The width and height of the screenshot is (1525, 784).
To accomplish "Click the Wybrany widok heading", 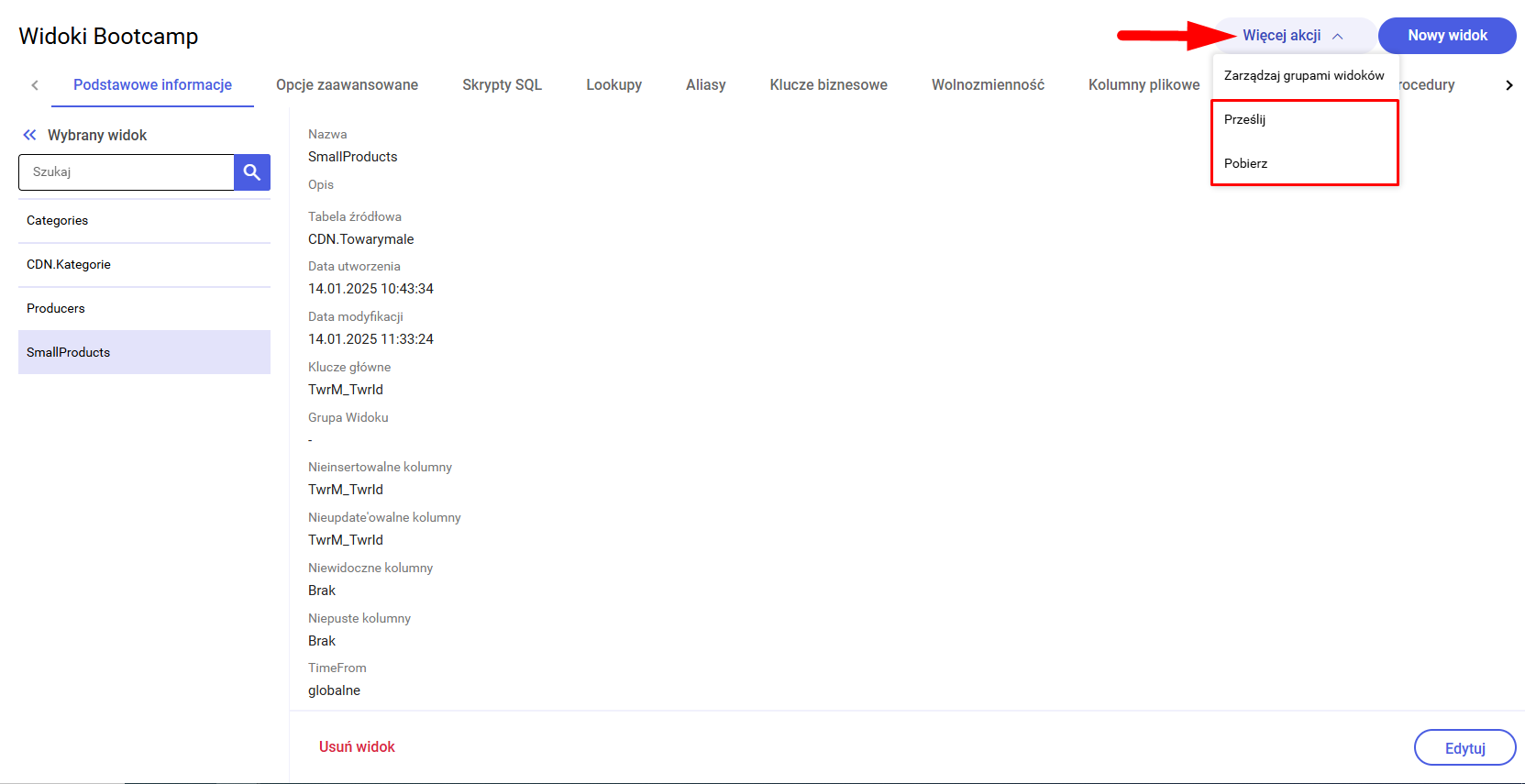I will point(97,135).
